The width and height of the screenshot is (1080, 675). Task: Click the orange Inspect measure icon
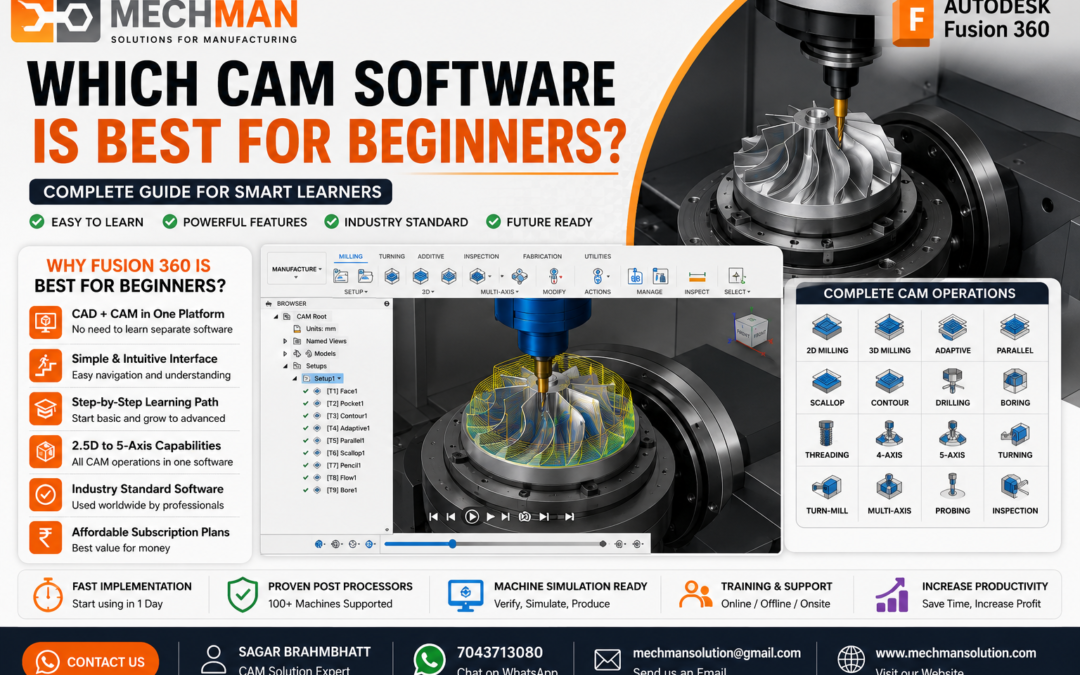pos(697,277)
